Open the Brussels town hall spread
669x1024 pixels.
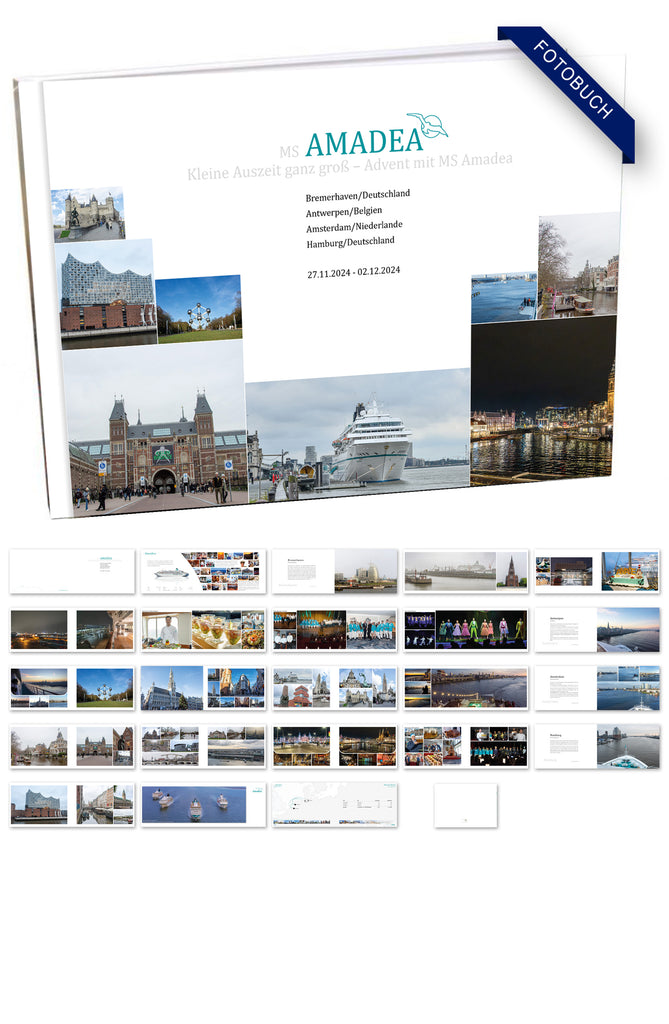click(x=203, y=688)
